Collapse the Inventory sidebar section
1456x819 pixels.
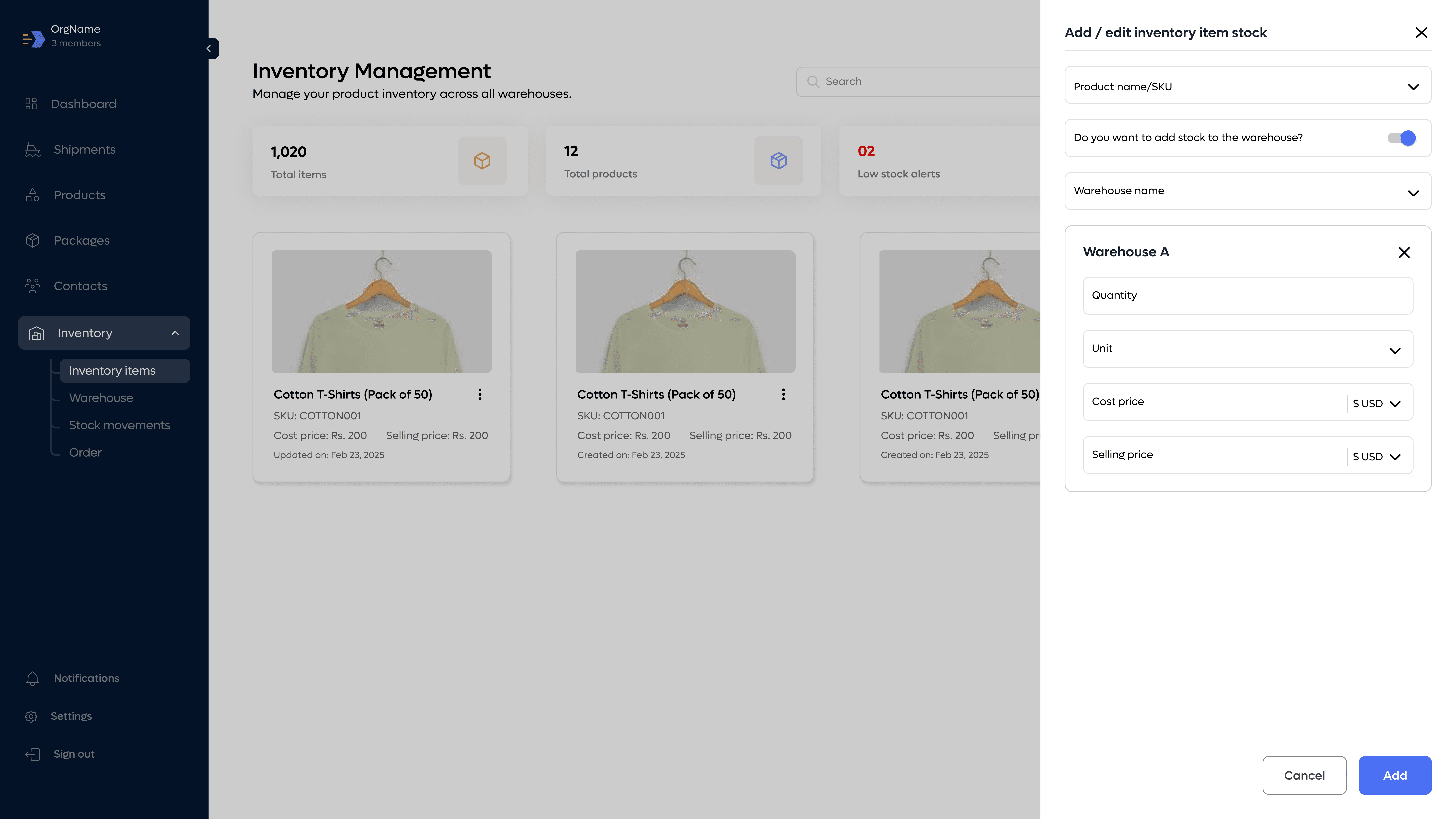(x=175, y=333)
